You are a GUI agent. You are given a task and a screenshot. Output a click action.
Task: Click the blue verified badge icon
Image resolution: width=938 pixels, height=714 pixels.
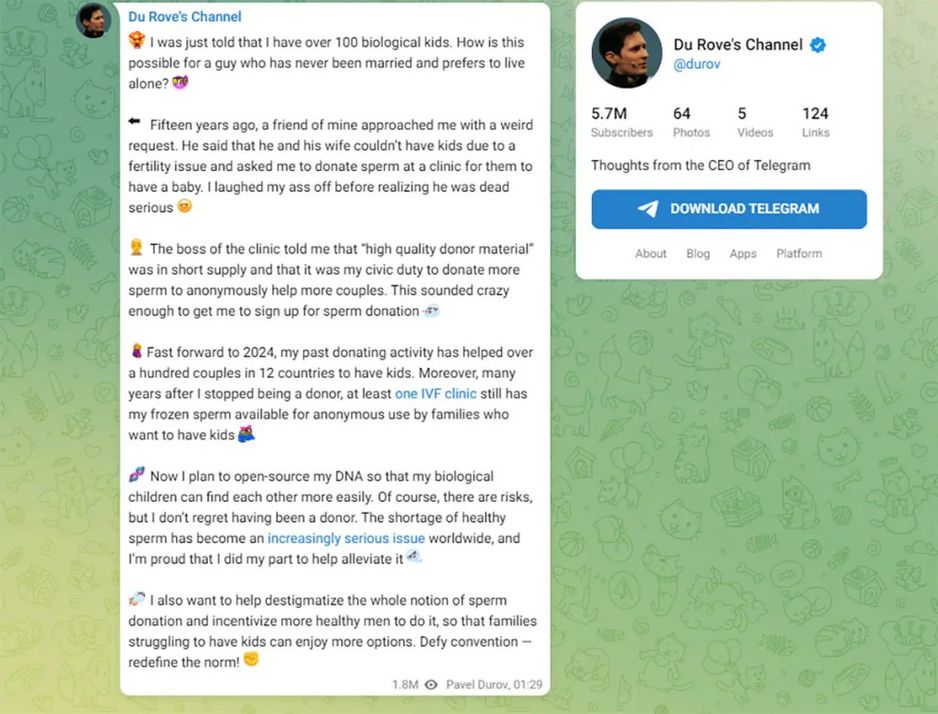(817, 45)
